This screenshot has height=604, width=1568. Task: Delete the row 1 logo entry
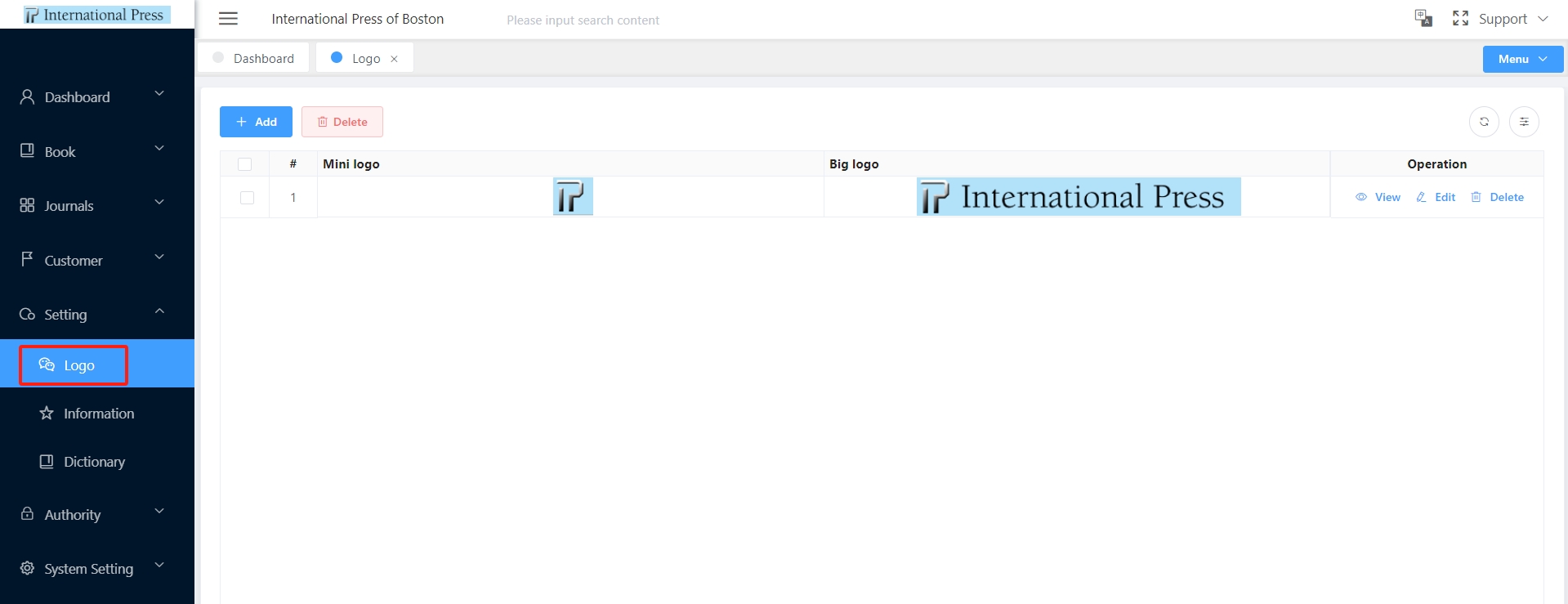point(1497,197)
